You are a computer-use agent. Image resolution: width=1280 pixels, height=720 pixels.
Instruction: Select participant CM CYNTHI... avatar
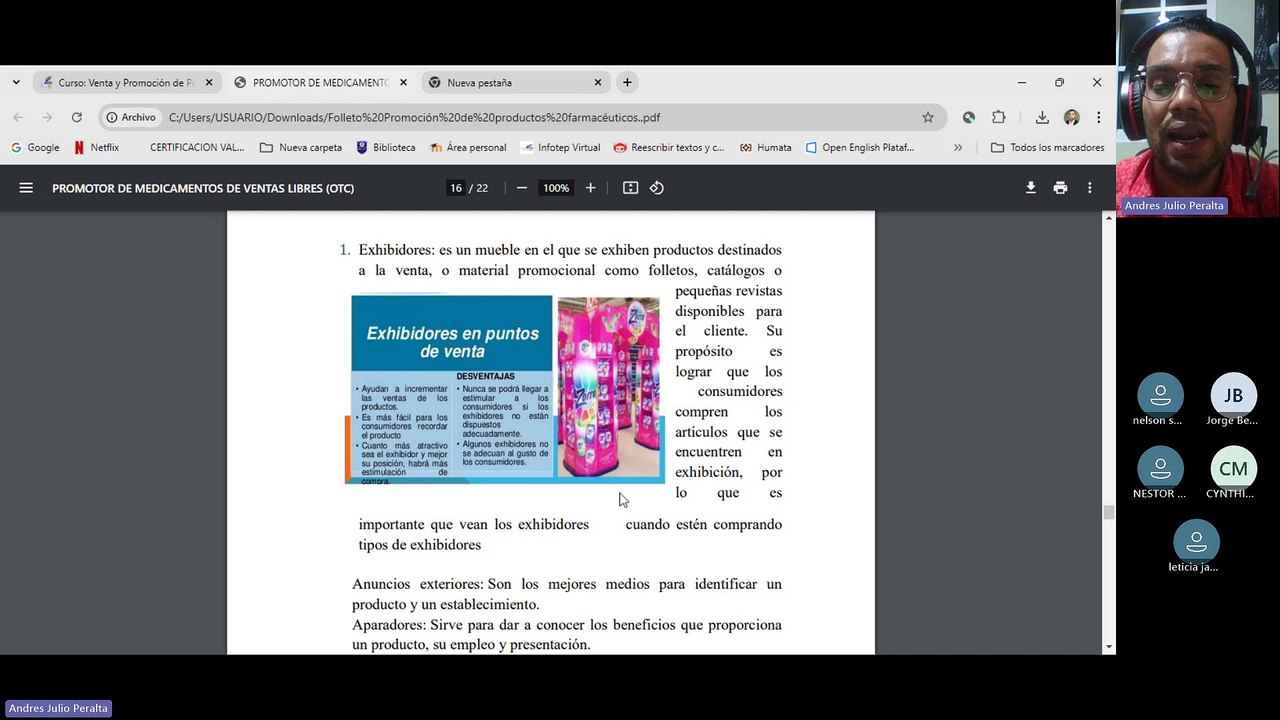coord(1233,468)
